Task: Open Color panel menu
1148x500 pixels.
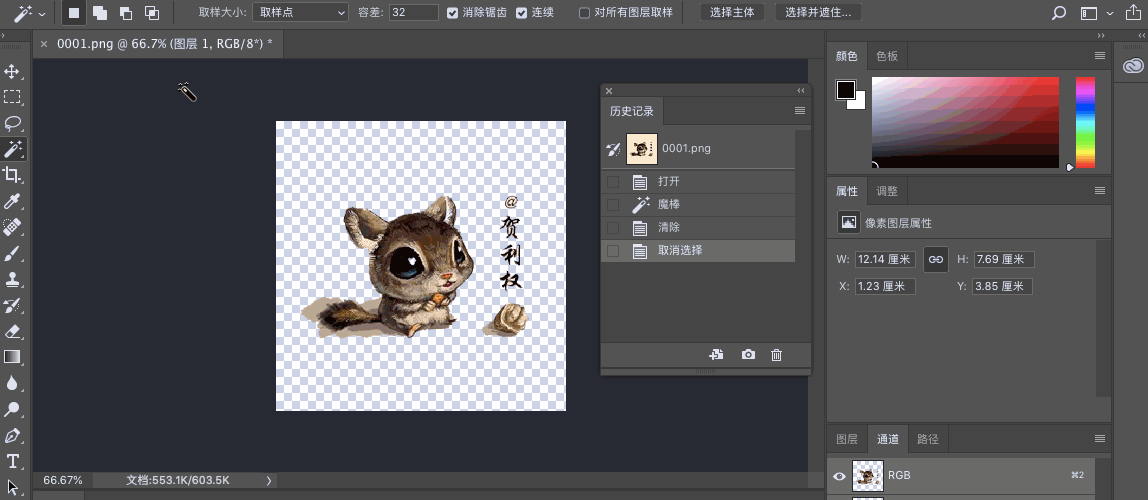Action: tap(1100, 56)
